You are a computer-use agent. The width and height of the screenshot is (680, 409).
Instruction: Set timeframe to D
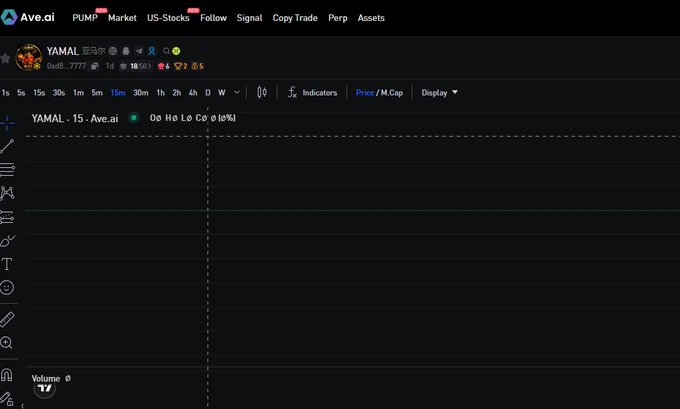[208, 93]
